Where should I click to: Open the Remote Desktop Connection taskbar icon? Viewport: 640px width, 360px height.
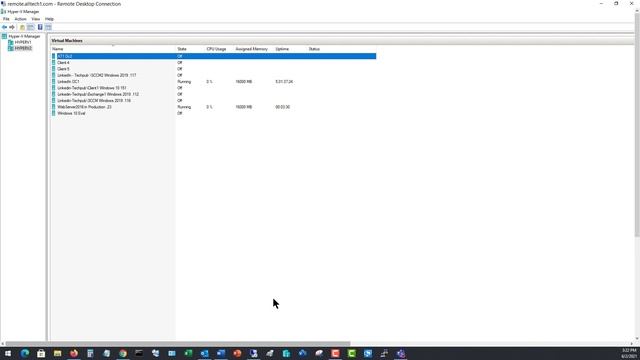pos(253,353)
